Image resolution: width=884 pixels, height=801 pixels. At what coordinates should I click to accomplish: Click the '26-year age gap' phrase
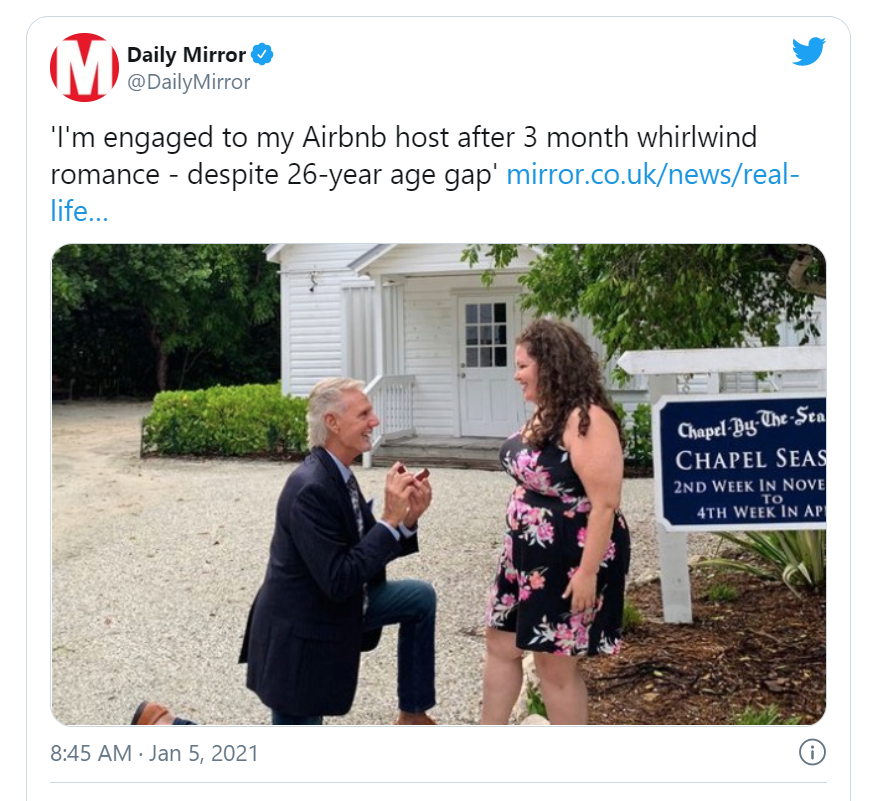tap(393, 175)
